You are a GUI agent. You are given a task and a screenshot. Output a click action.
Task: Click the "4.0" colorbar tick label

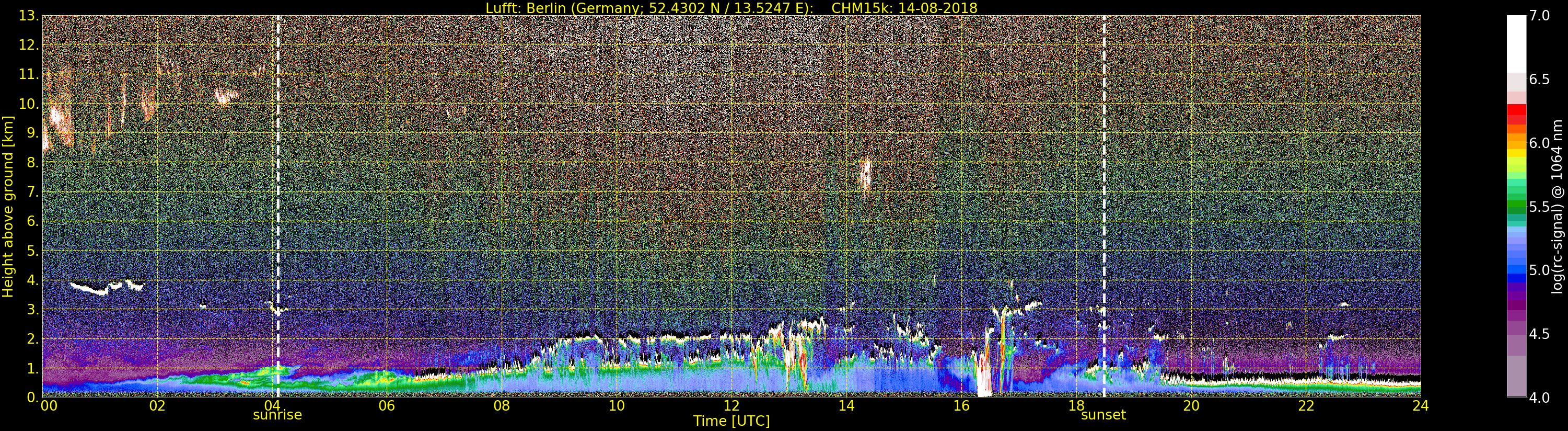1539,398
